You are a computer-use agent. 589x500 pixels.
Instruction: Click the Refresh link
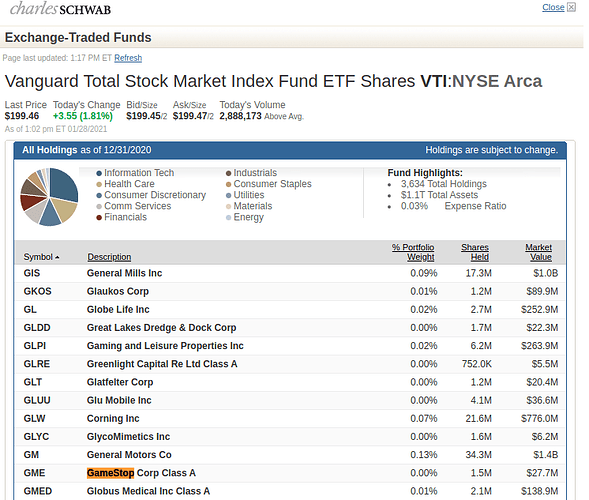pyautogui.click(x=128, y=58)
